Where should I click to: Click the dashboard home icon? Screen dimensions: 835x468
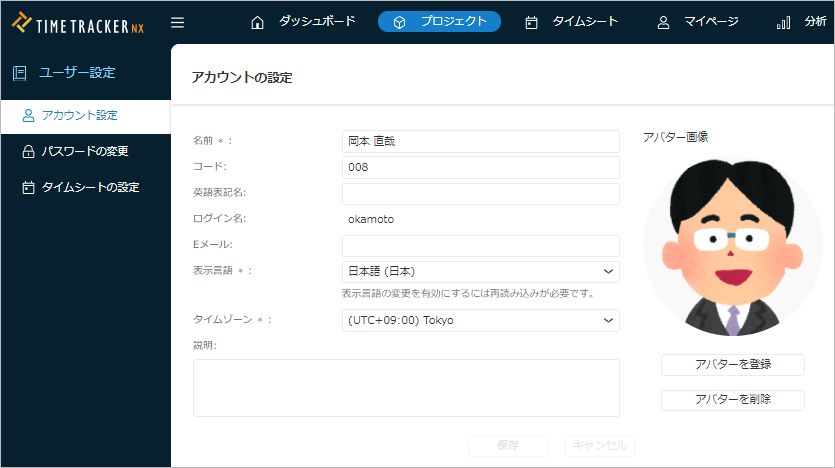[x=258, y=22]
